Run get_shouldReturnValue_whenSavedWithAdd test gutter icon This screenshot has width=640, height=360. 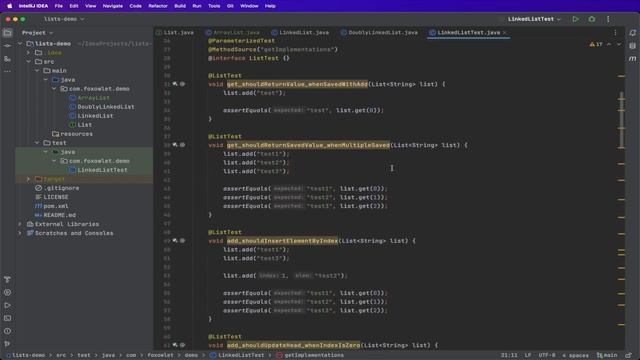pyautogui.click(x=175, y=84)
